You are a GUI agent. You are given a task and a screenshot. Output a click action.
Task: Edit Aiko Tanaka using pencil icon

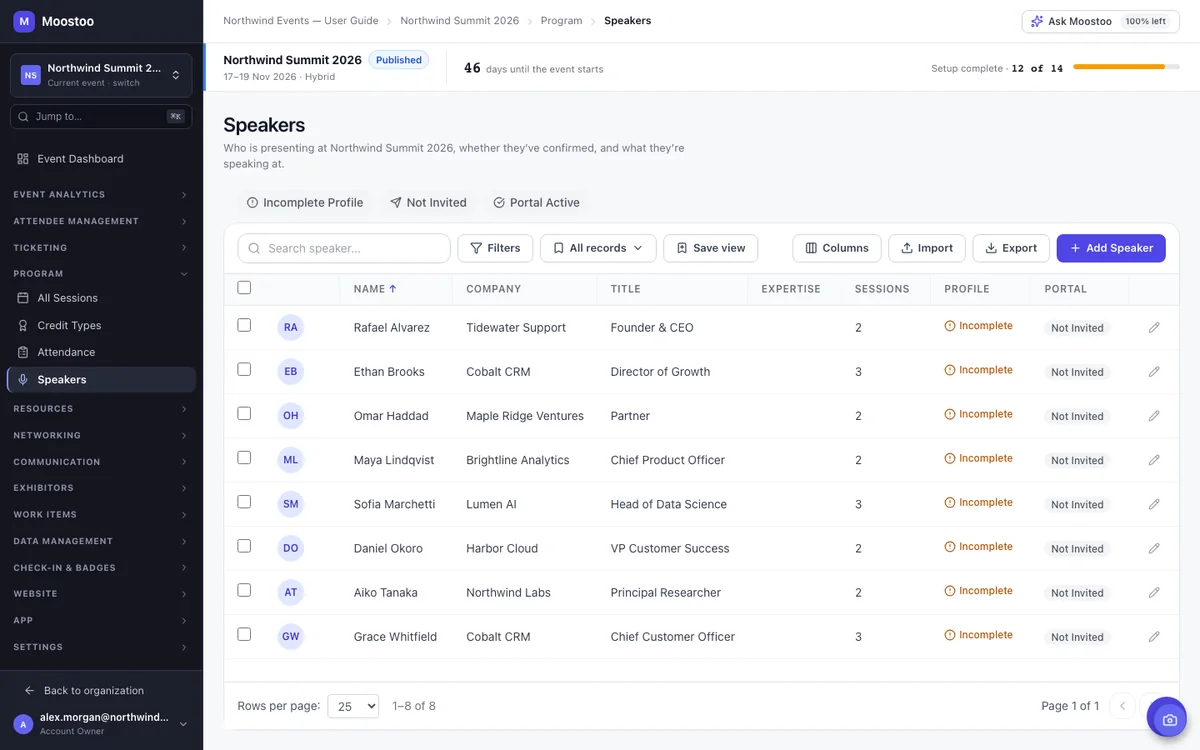pyautogui.click(x=1154, y=592)
